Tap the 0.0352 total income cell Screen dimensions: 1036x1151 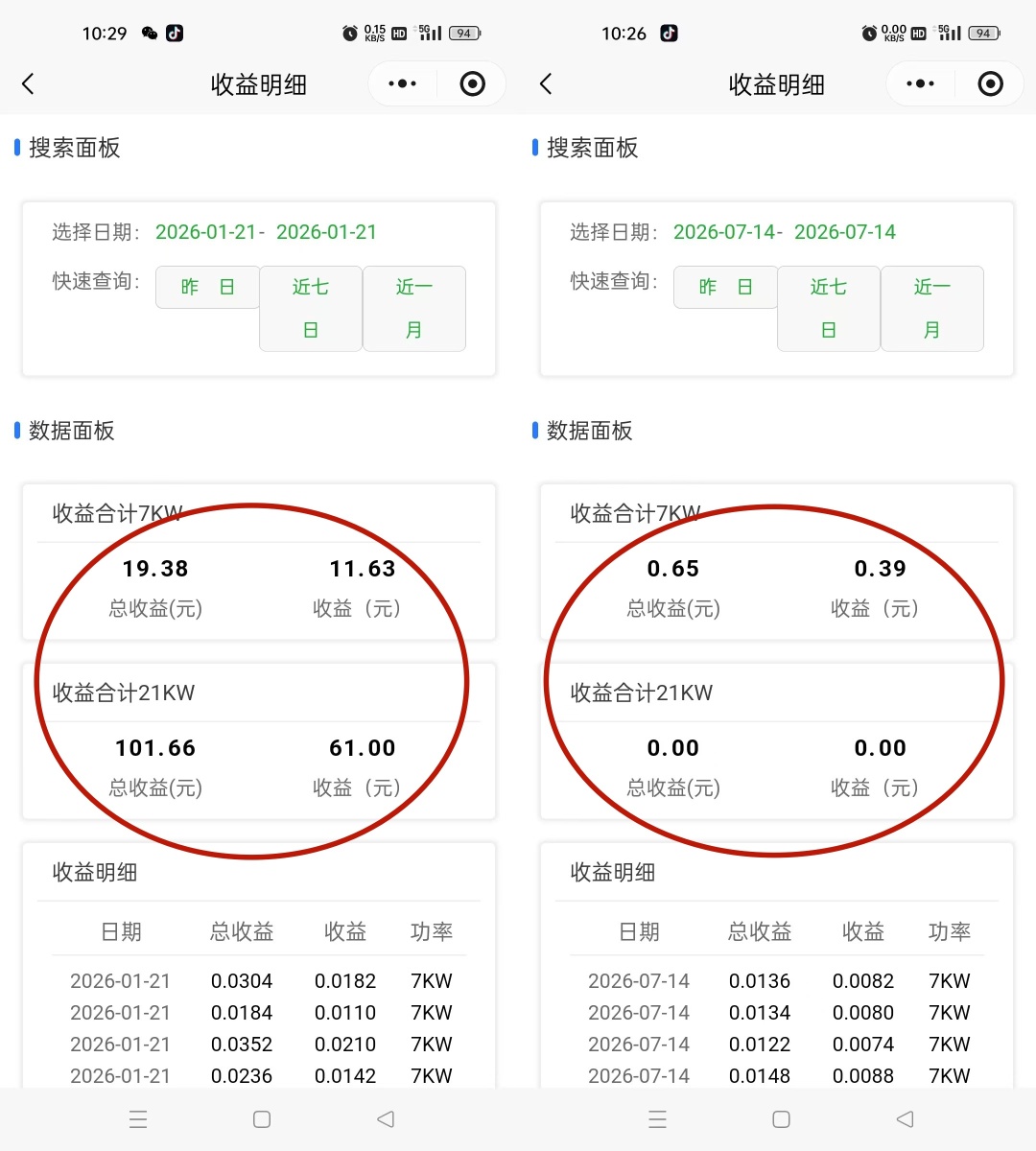click(x=242, y=1045)
